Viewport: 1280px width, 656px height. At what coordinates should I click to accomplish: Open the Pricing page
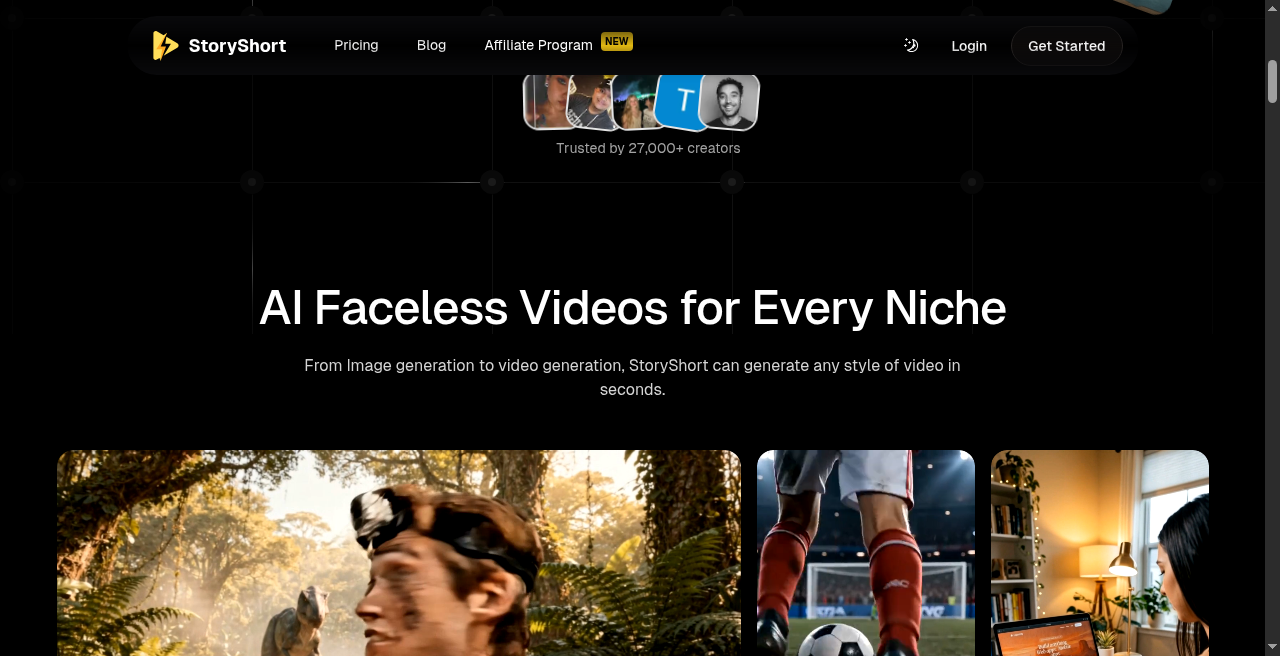[x=356, y=45]
